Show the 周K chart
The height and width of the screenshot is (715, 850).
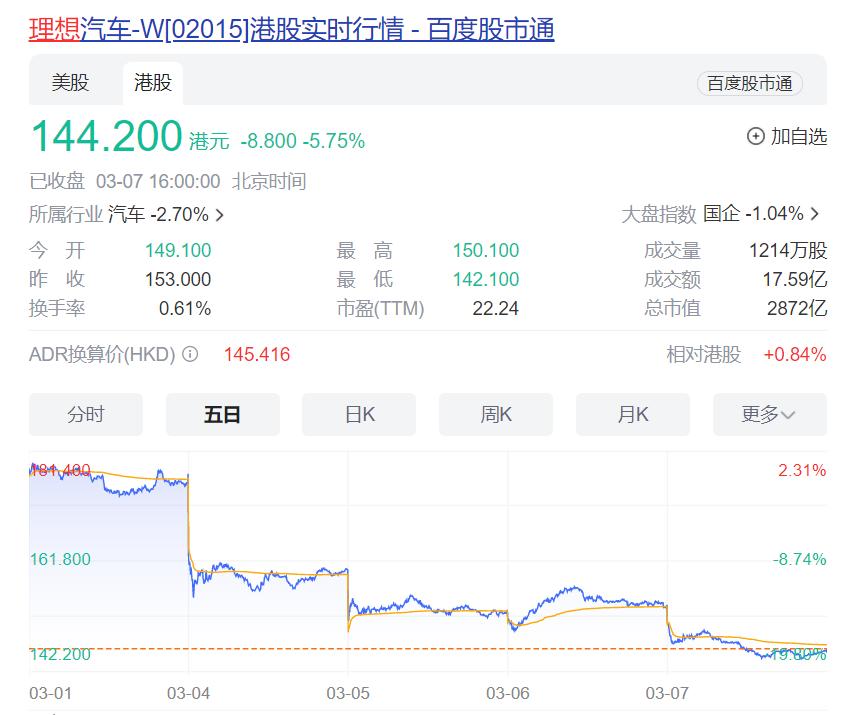[x=496, y=415]
